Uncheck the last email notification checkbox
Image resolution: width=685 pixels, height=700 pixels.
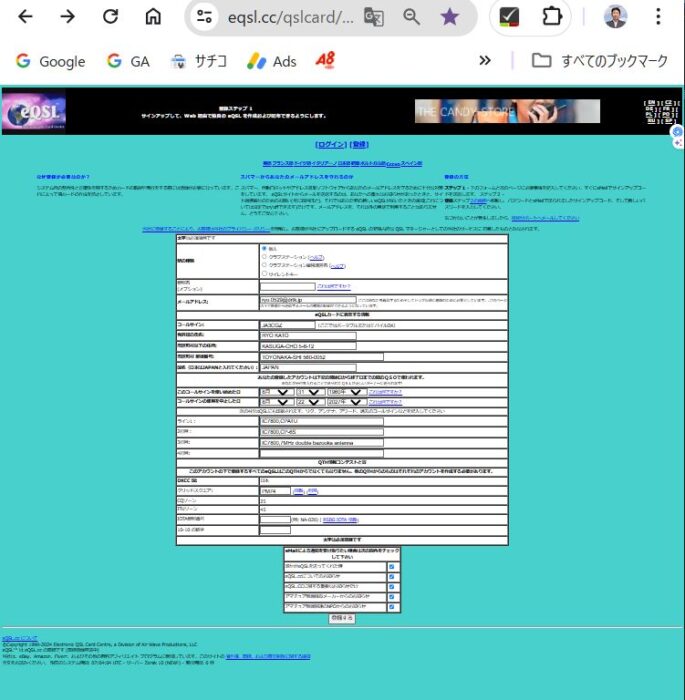pos(391,606)
